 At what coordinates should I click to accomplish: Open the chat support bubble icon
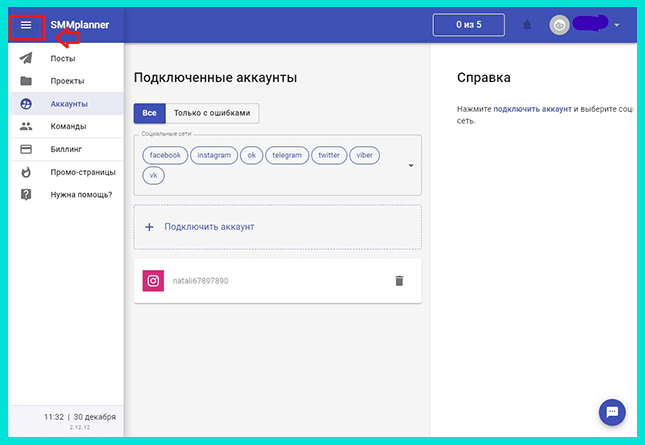click(x=612, y=412)
